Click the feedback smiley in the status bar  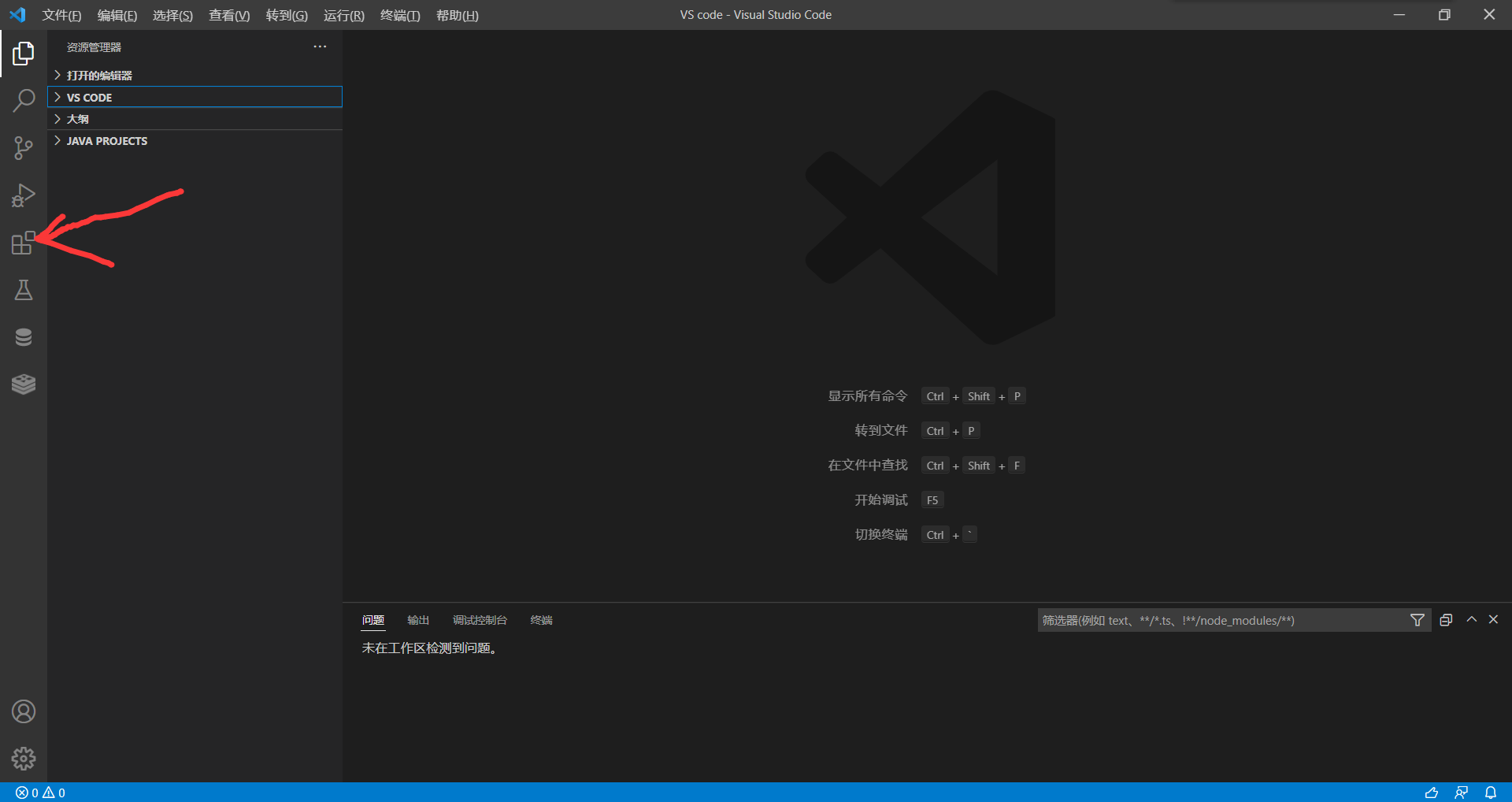point(1432,793)
